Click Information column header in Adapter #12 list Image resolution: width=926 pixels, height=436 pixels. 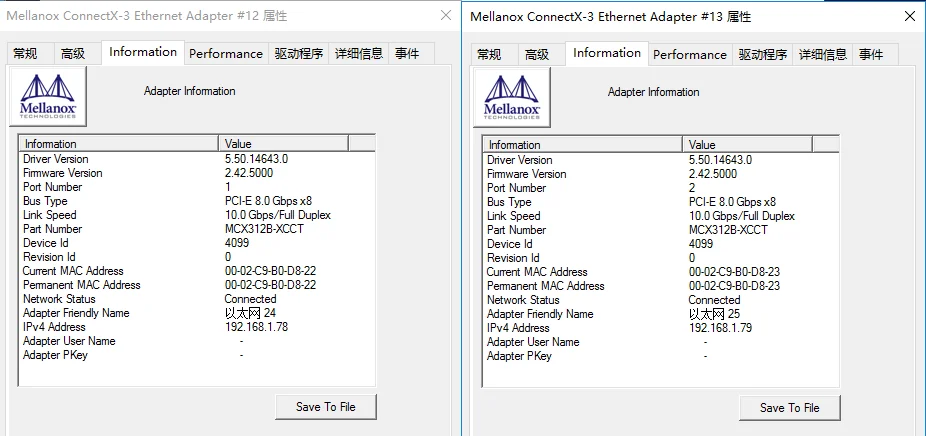coord(119,144)
